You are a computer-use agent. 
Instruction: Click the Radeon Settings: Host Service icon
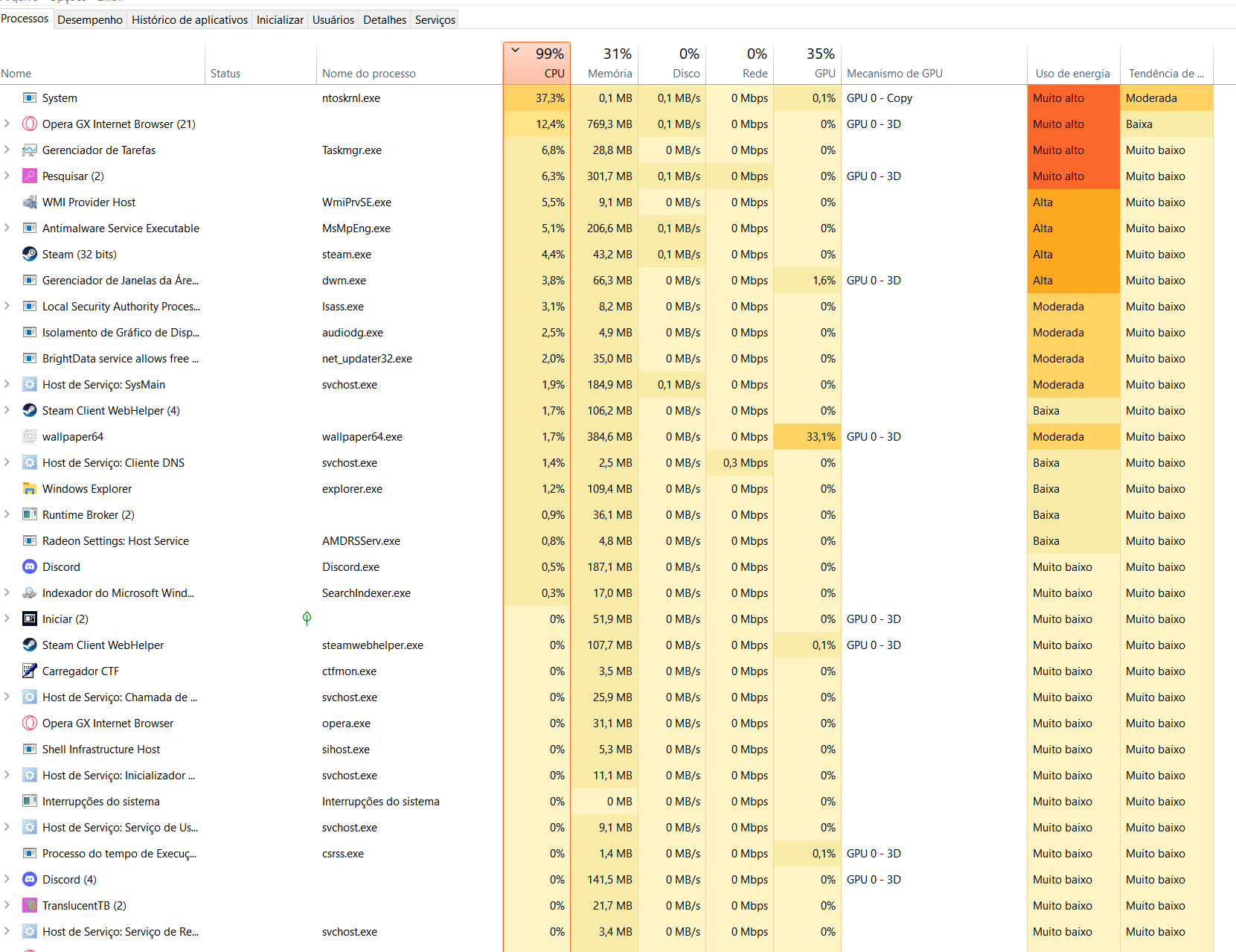coord(30,541)
